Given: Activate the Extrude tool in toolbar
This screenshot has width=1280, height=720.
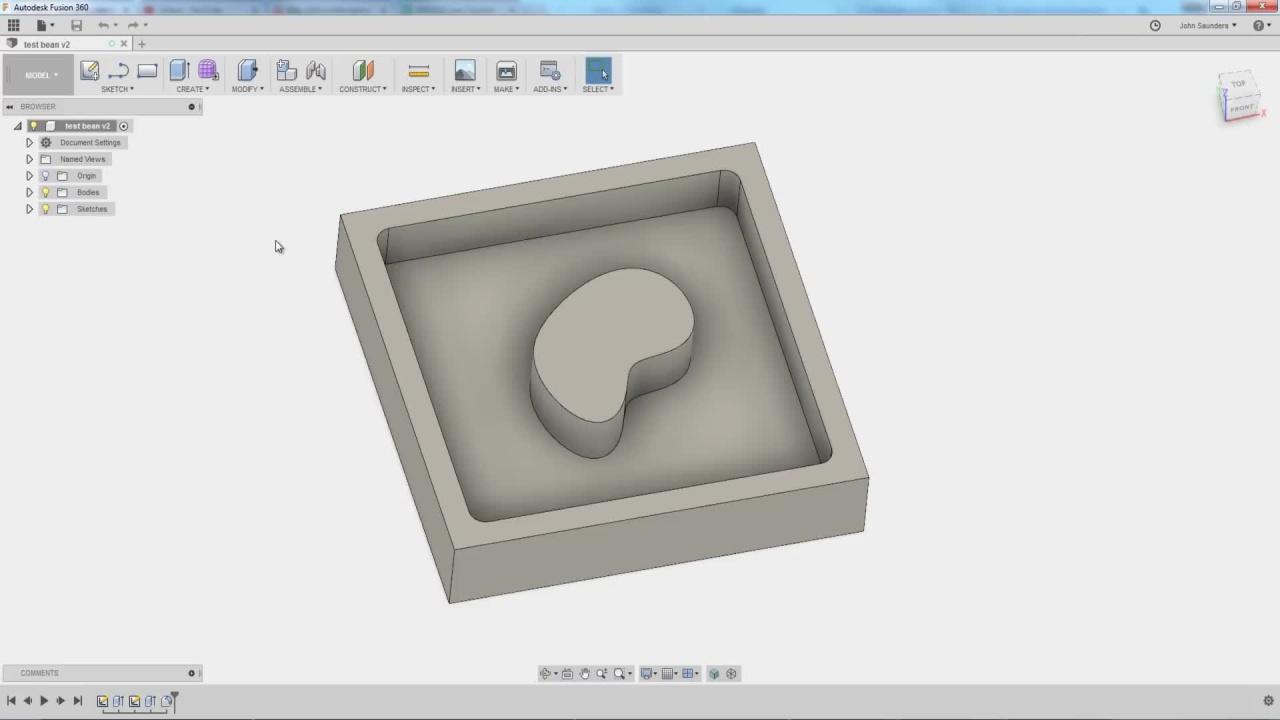Looking at the screenshot, I should click(179, 70).
